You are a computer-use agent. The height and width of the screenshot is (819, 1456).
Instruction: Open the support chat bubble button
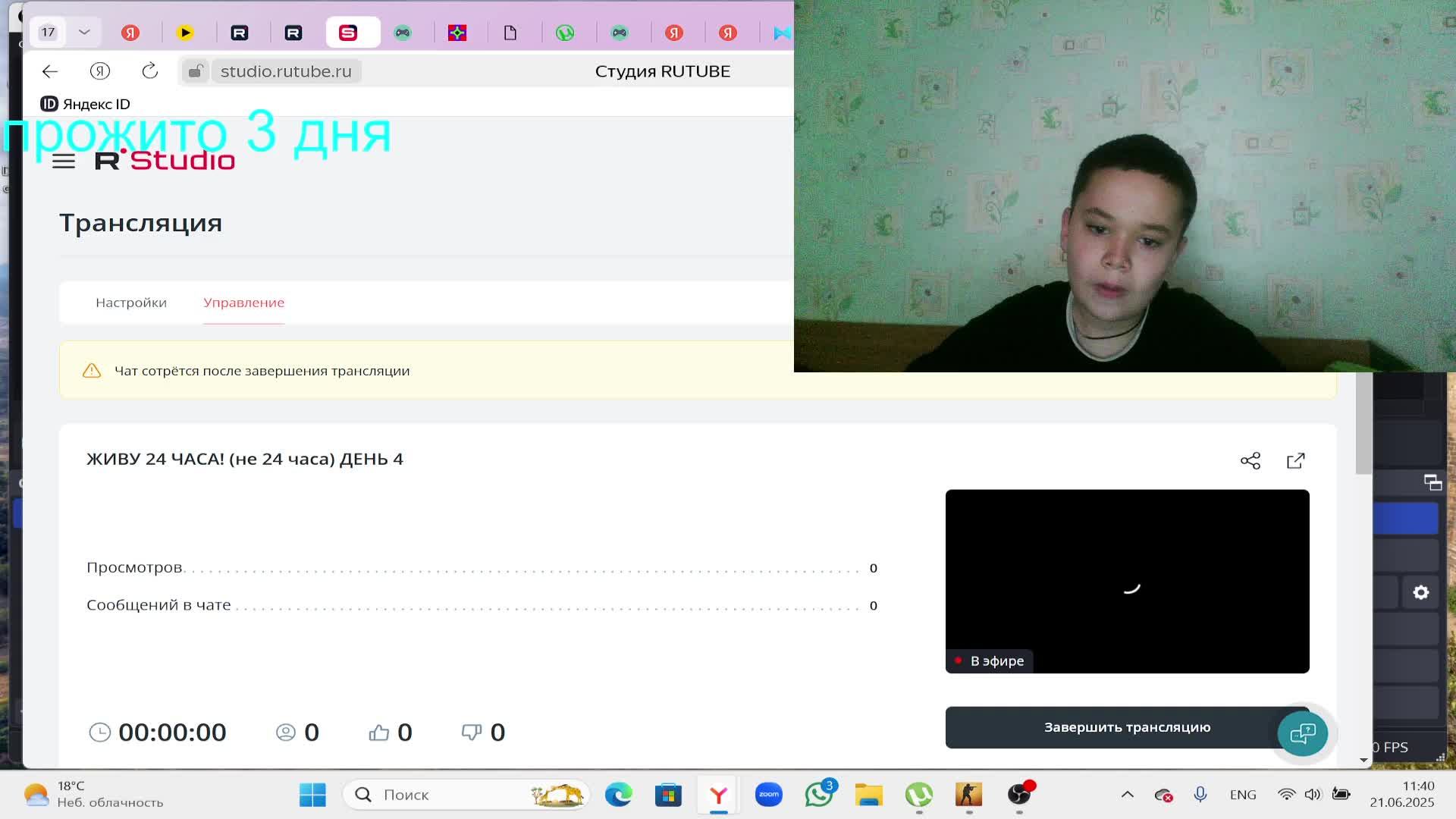point(1303,733)
